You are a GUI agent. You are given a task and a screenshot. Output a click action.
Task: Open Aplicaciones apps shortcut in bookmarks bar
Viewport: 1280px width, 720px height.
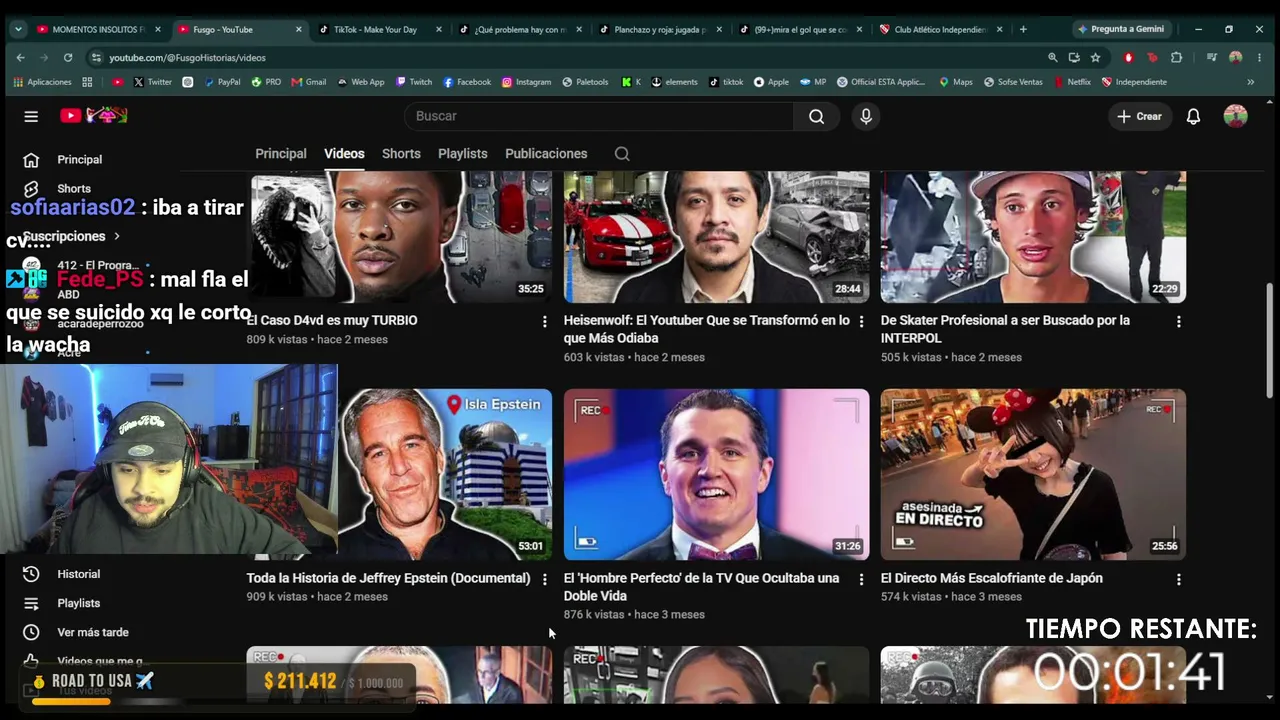[42, 82]
